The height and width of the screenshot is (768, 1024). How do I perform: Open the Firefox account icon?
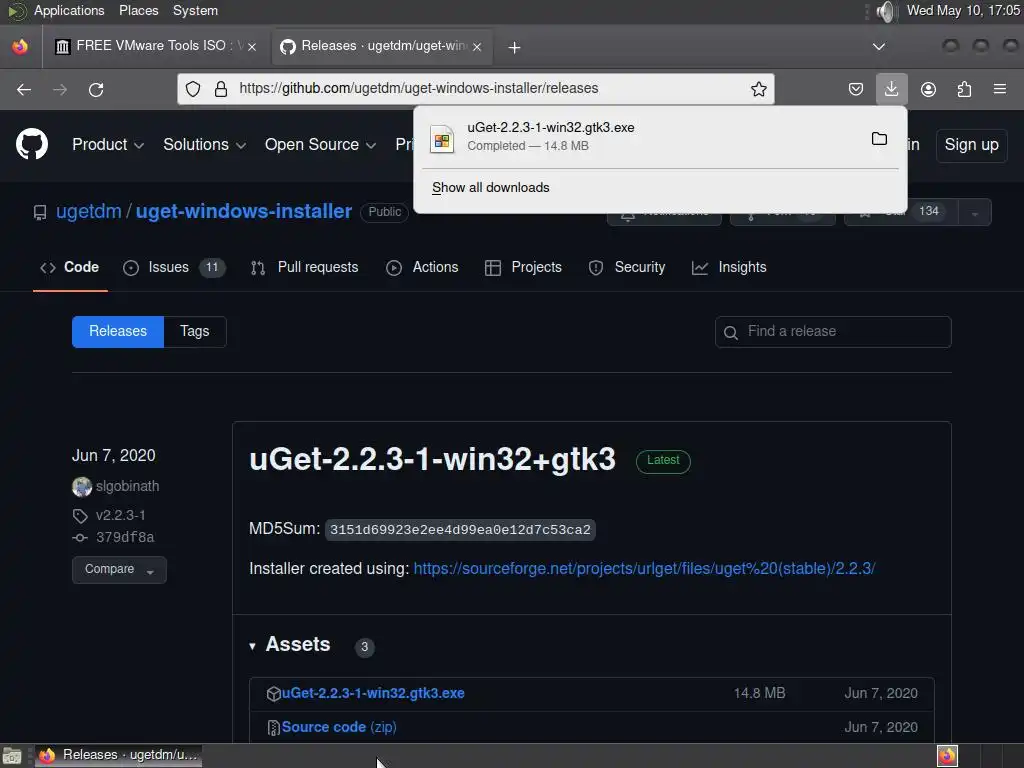(928, 89)
